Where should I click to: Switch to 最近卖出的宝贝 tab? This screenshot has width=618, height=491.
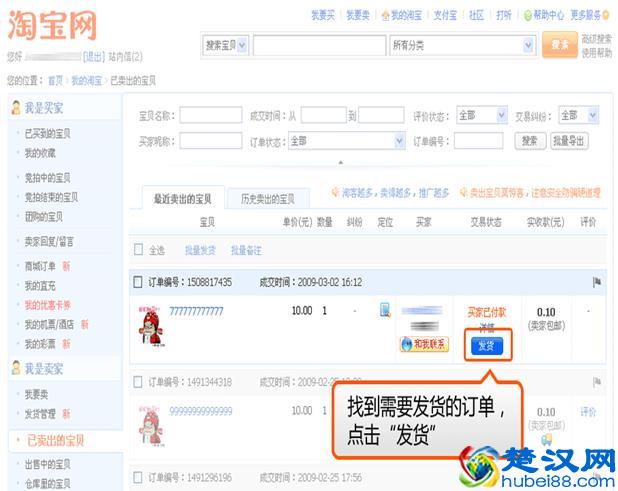182,199
